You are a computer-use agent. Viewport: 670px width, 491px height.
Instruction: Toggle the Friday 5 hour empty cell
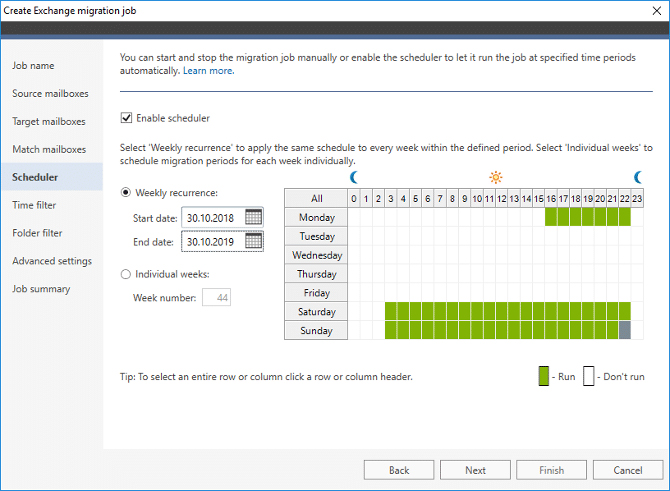tap(415, 293)
